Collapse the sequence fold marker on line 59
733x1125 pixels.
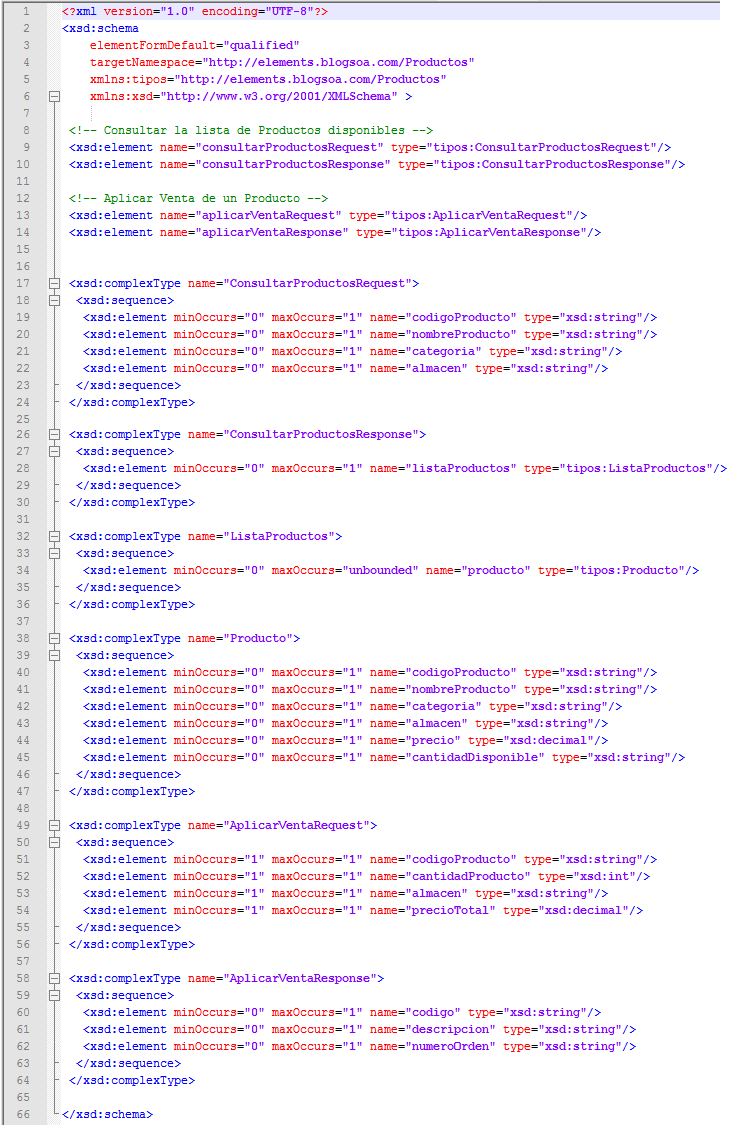[x=54, y=996]
